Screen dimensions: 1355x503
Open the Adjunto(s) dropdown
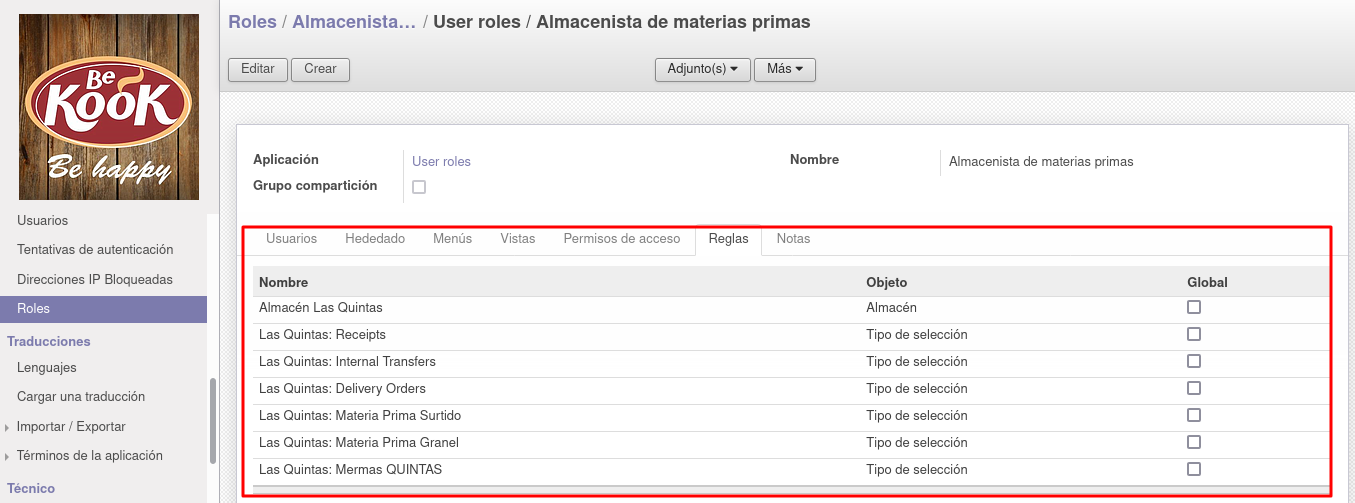702,70
